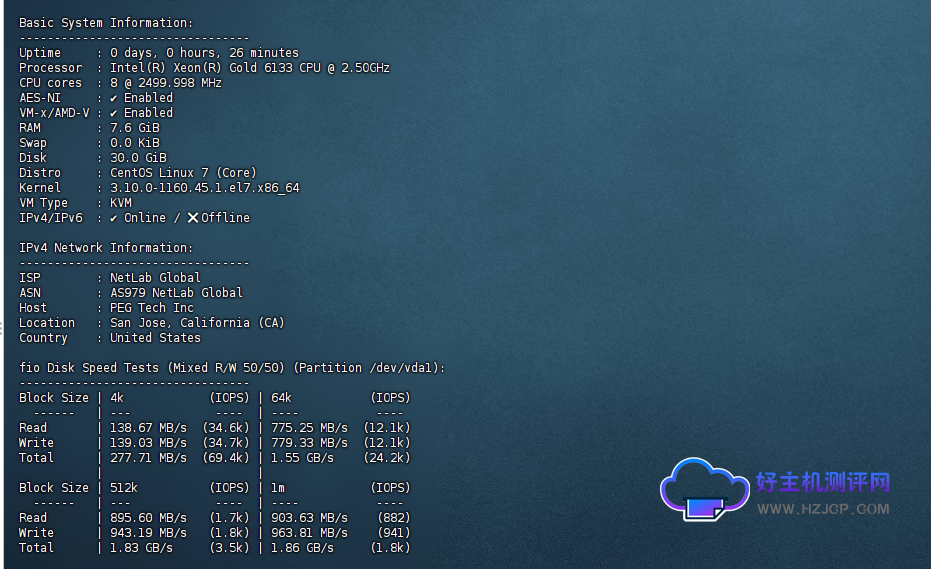Click the X mark before Offline
The image size is (931, 569).
pyautogui.click(x=193, y=218)
